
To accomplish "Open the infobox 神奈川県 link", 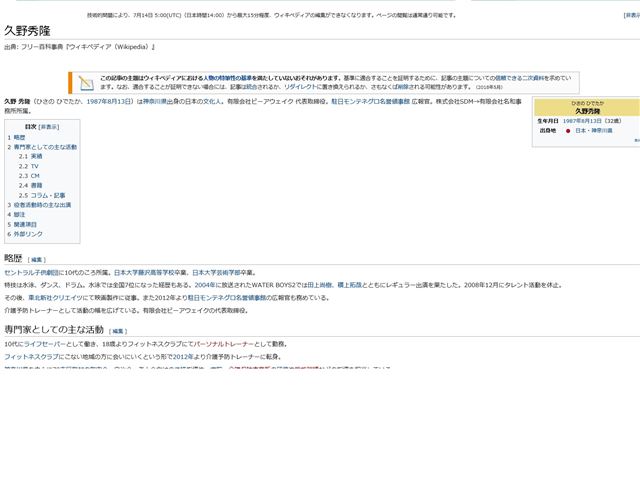I will tap(602, 131).
